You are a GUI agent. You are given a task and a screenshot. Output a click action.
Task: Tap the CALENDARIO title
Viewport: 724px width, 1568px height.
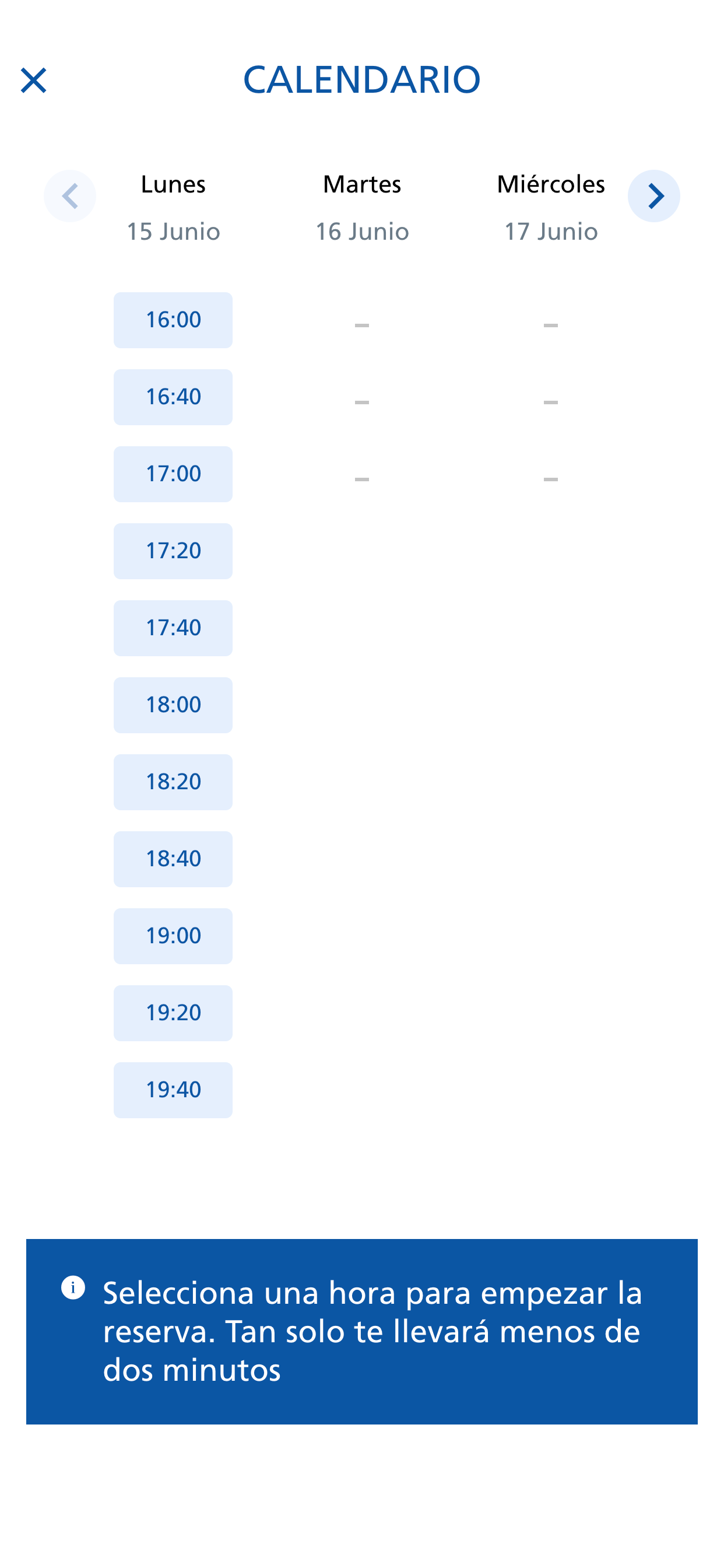[x=362, y=80]
